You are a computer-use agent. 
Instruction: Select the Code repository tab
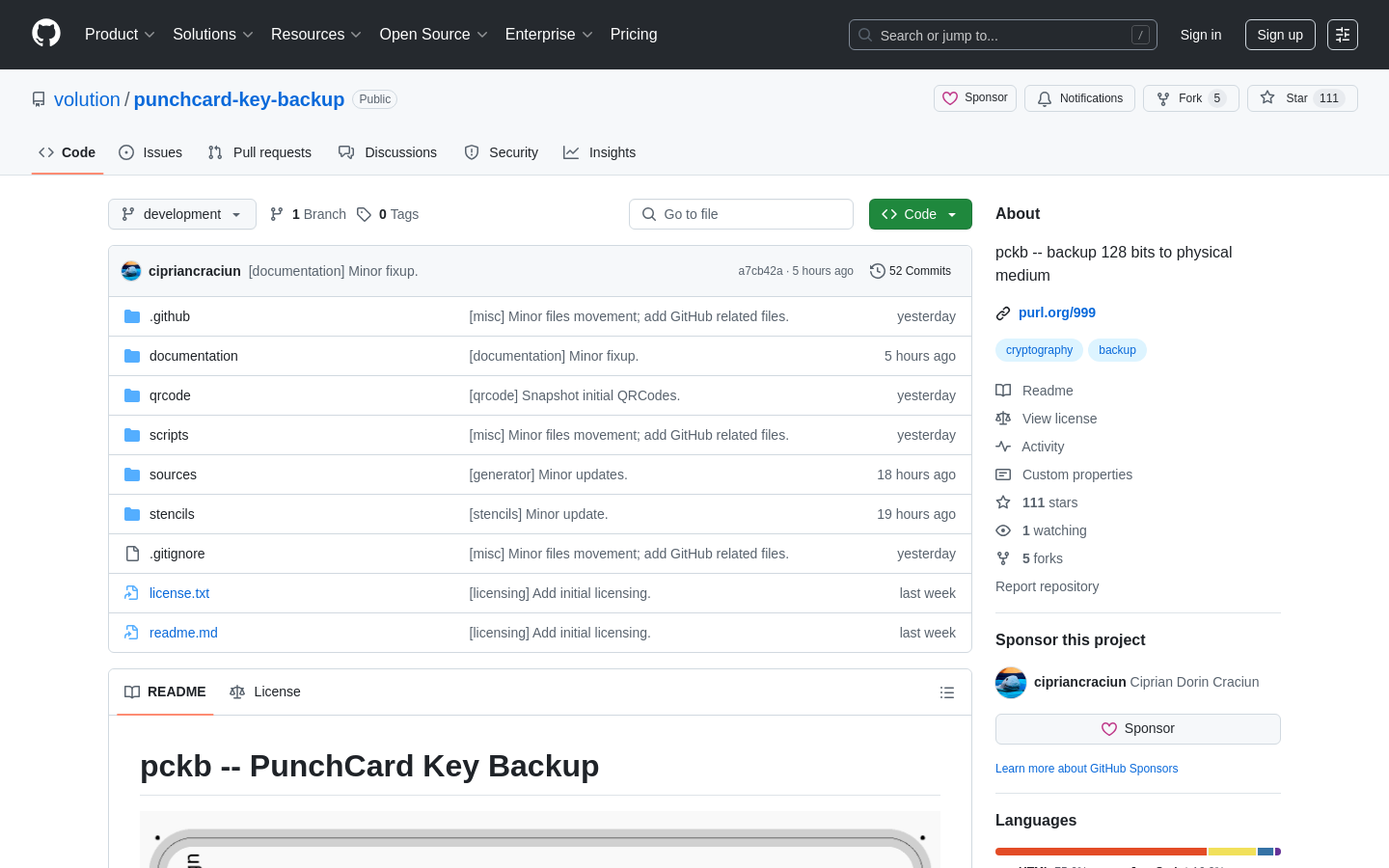point(68,152)
